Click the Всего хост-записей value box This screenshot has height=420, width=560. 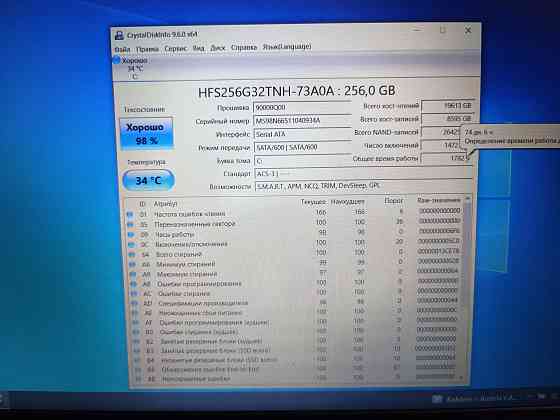point(448,119)
